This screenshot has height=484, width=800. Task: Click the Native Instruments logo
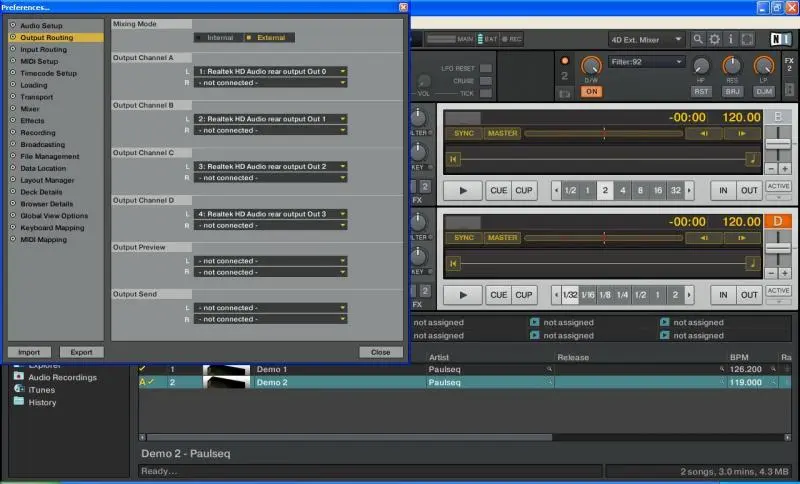pos(779,39)
